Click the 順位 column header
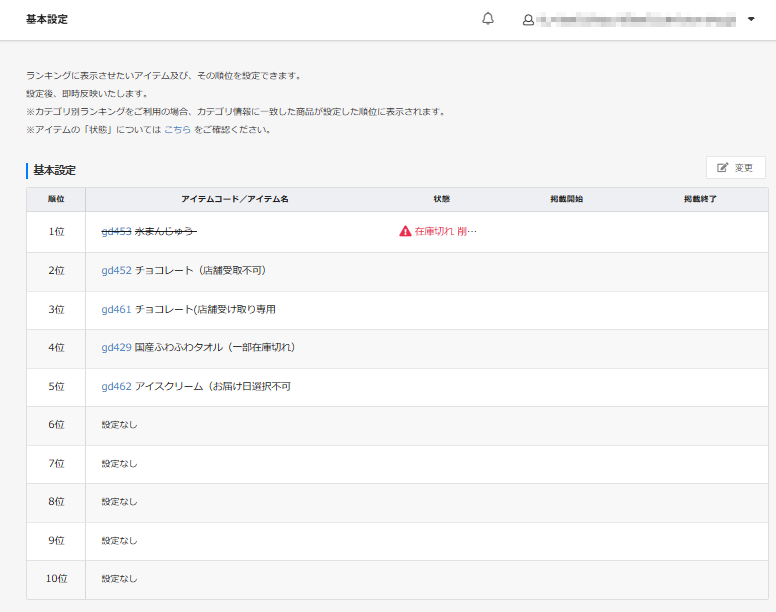Image resolution: width=776 pixels, height=612 pixels. click(56, 199)
